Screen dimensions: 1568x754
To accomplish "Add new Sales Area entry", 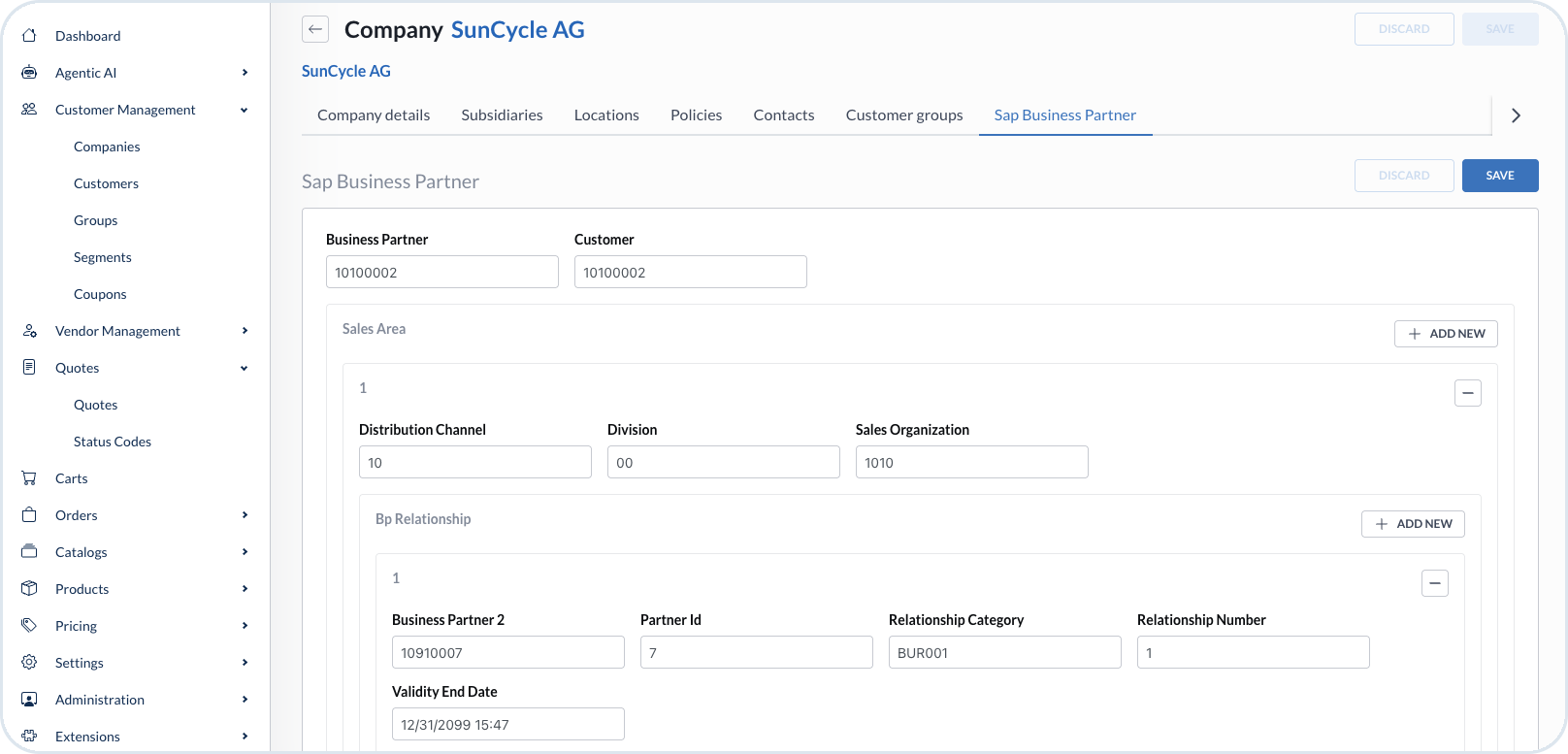I will point(1446,334).
